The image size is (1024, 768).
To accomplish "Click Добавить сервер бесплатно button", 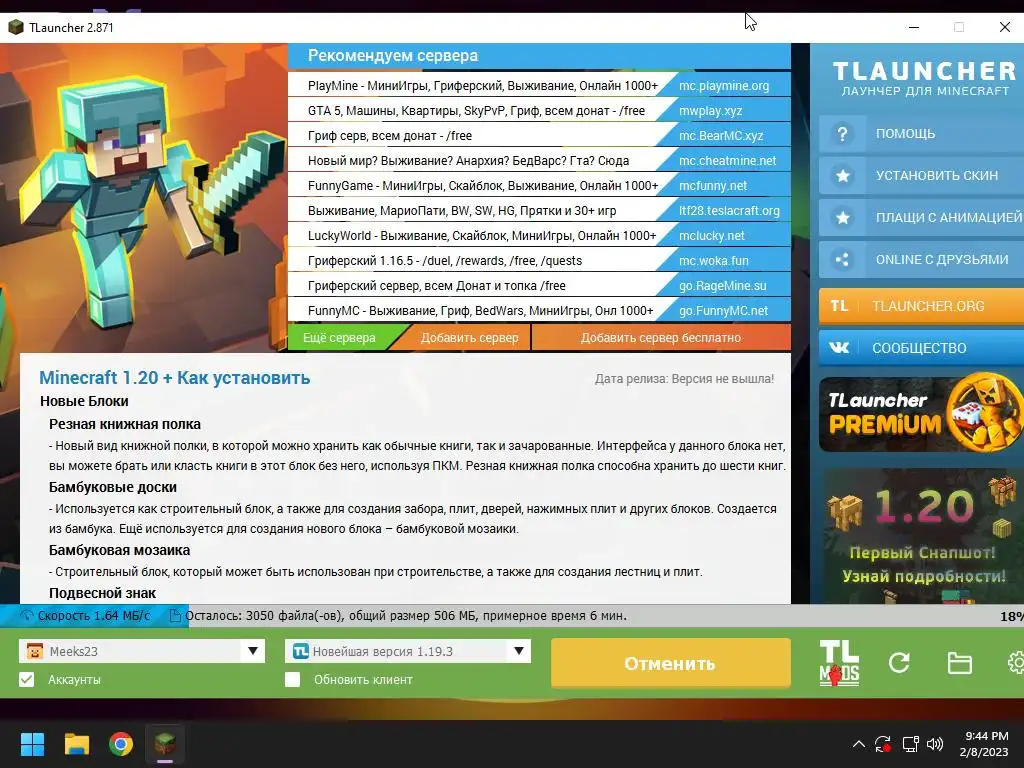I will point(661,338).
